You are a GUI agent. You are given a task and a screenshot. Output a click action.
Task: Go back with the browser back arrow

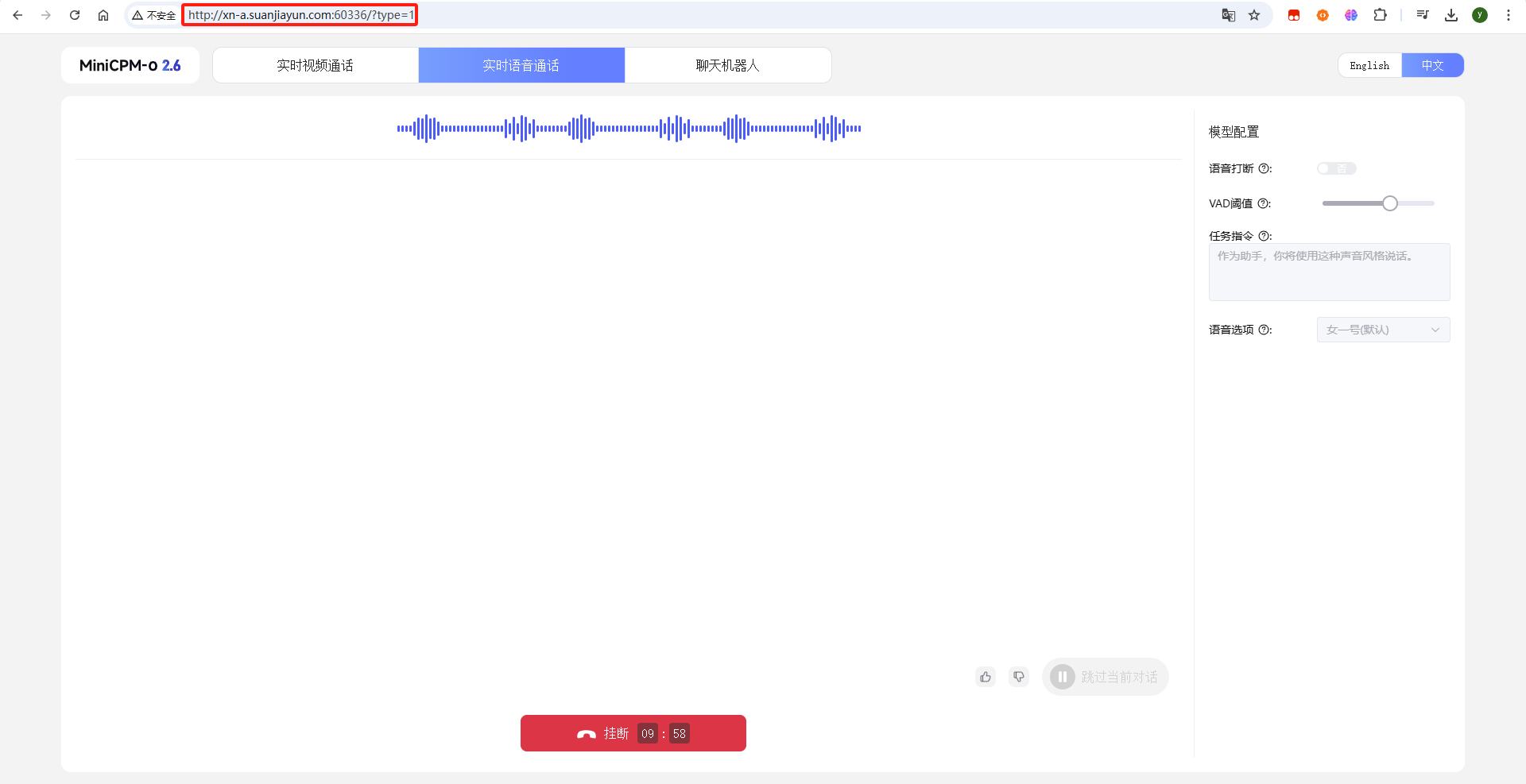pyautogui.click(x=17, y=15)
